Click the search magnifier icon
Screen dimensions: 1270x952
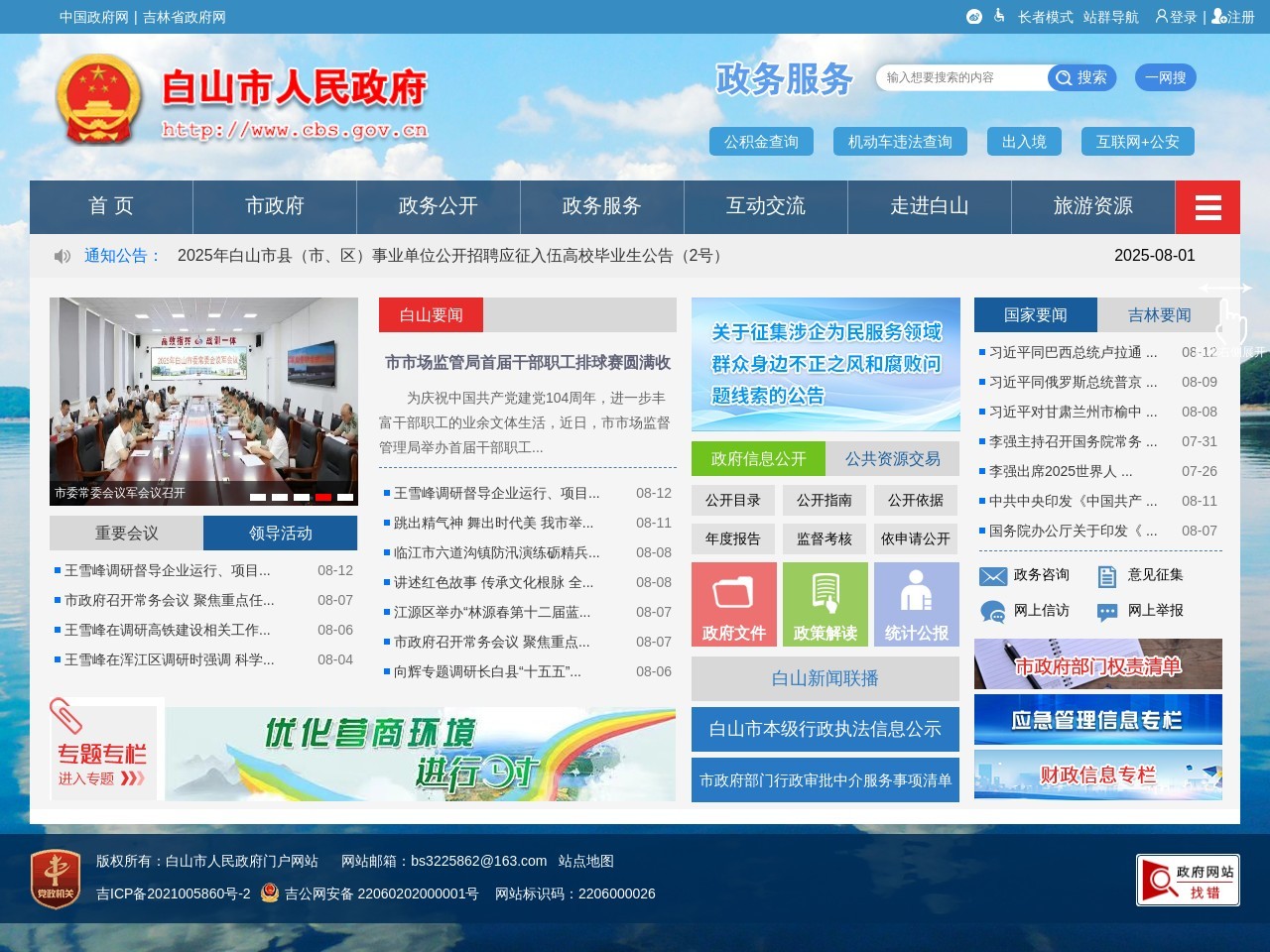tap(1064, 77)
